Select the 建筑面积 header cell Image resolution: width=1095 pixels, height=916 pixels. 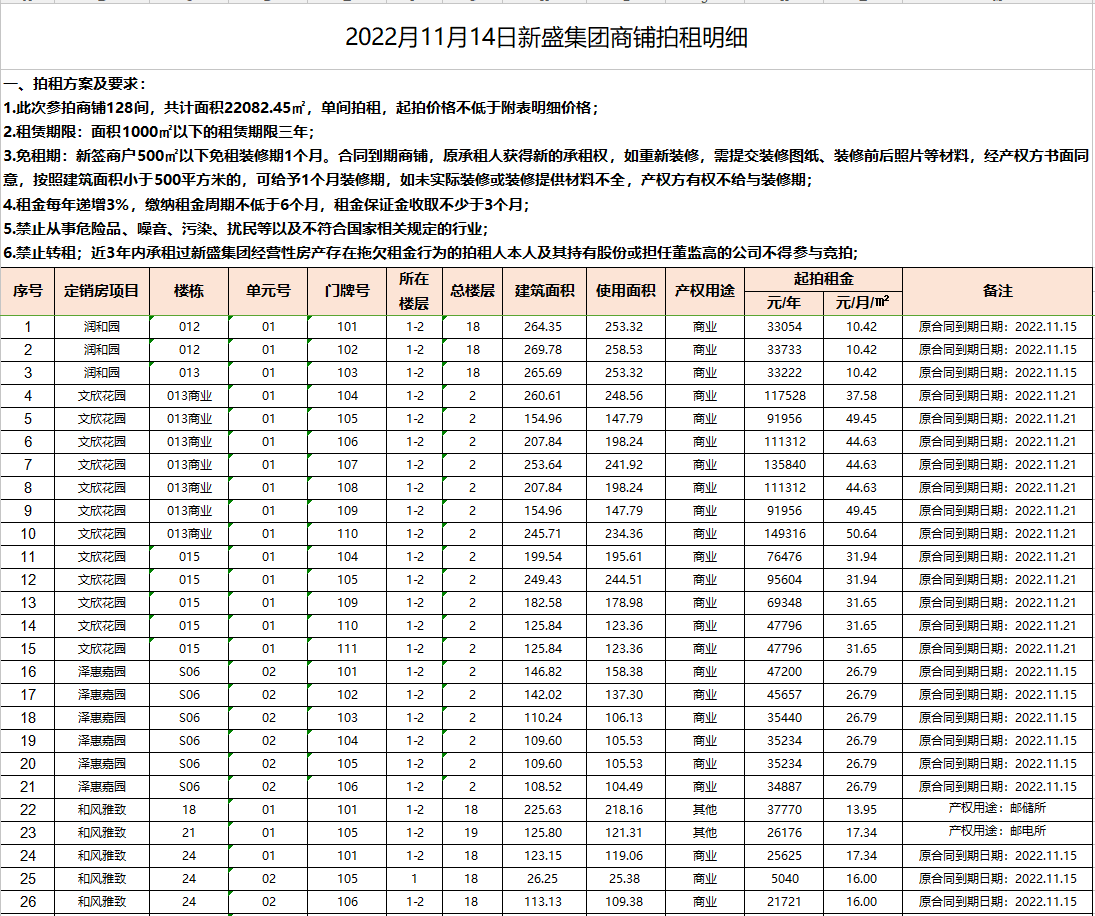tap(544, 291)
